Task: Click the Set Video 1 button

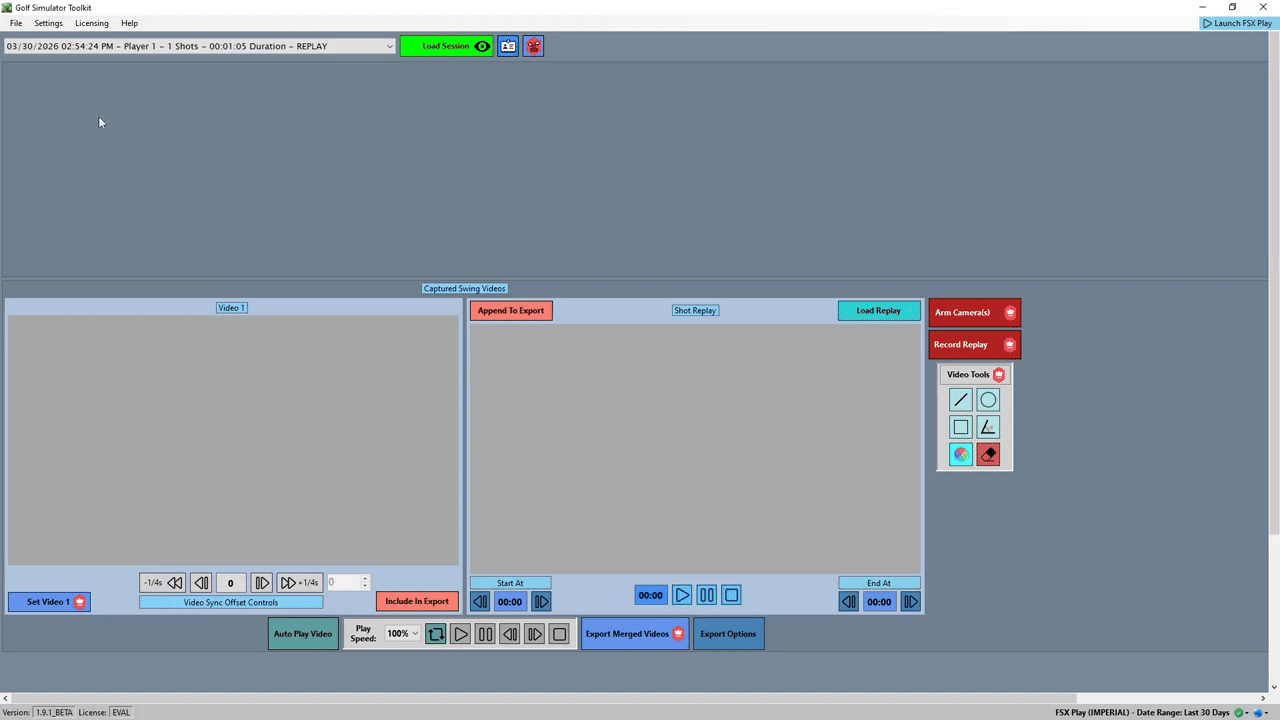Action: click(49, 602)
